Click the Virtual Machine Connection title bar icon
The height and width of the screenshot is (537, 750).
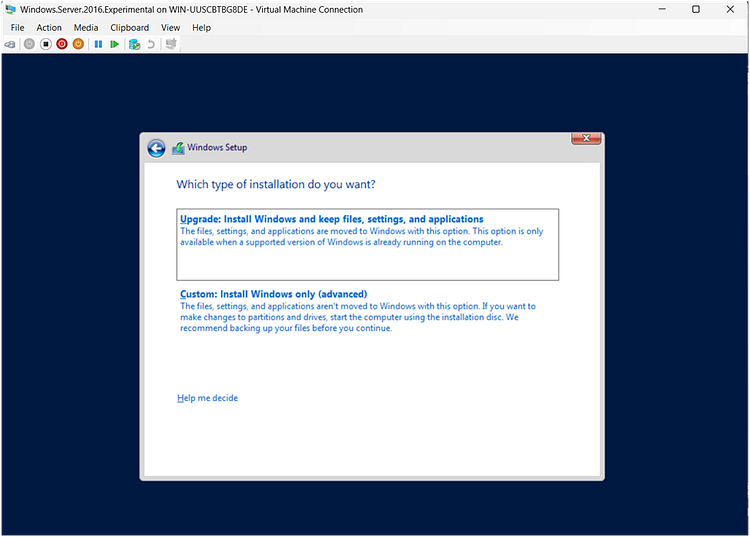[x=10, y=9]
